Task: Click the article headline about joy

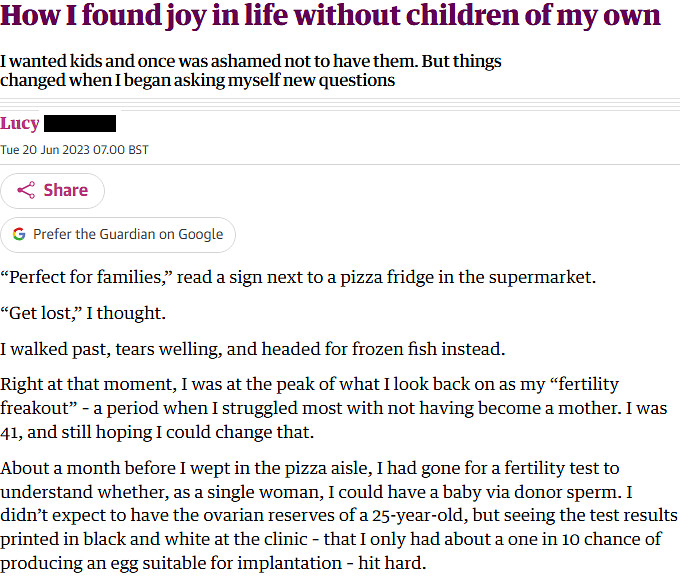Action: click(330, 17)
